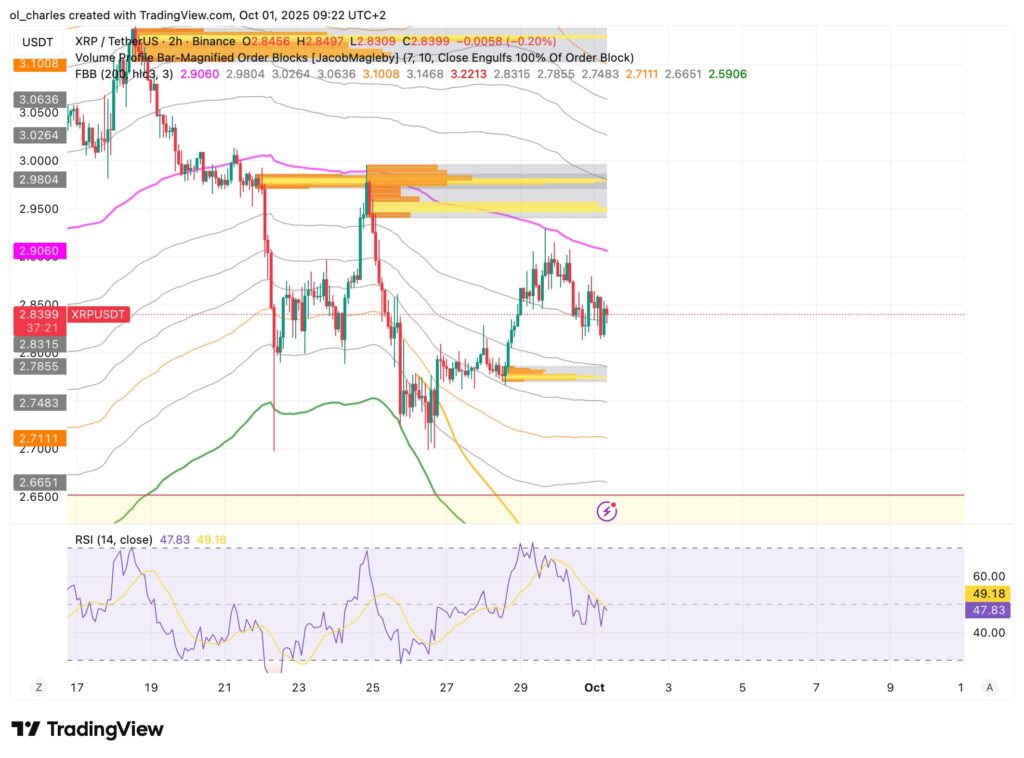The height and width of the screenshot is (758, 1024).
Task: Click the Z timezone button on the time axis
Action: 37,688
